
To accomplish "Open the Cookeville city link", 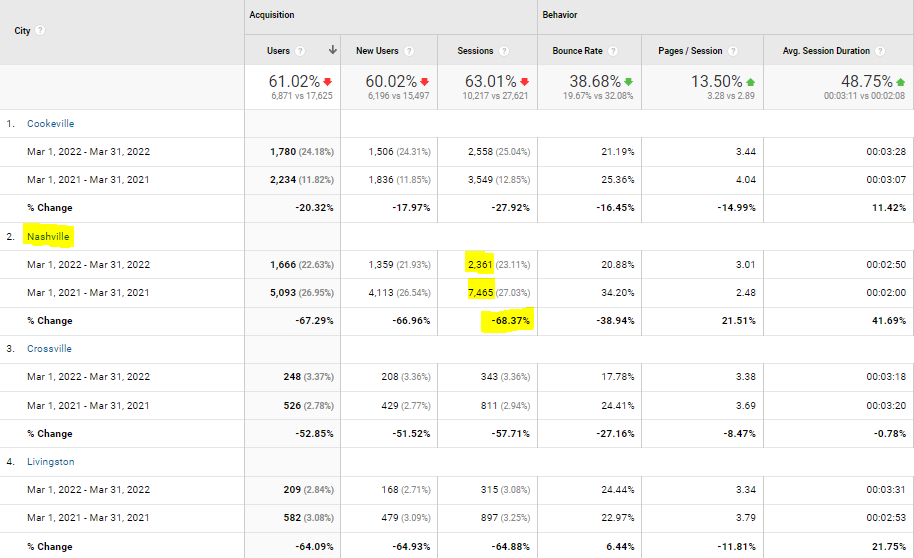I will (50, 124).
